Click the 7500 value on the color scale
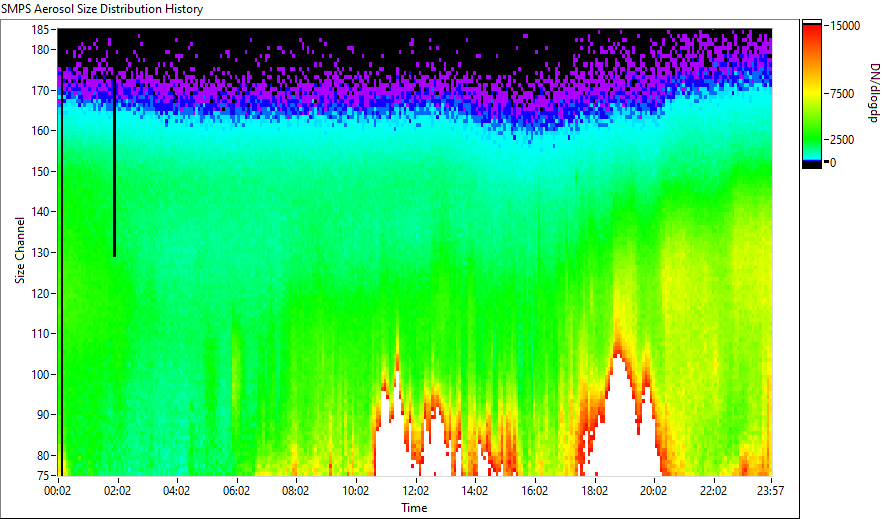The height and width of the screenshot is (519, 884). click(842, 94)
